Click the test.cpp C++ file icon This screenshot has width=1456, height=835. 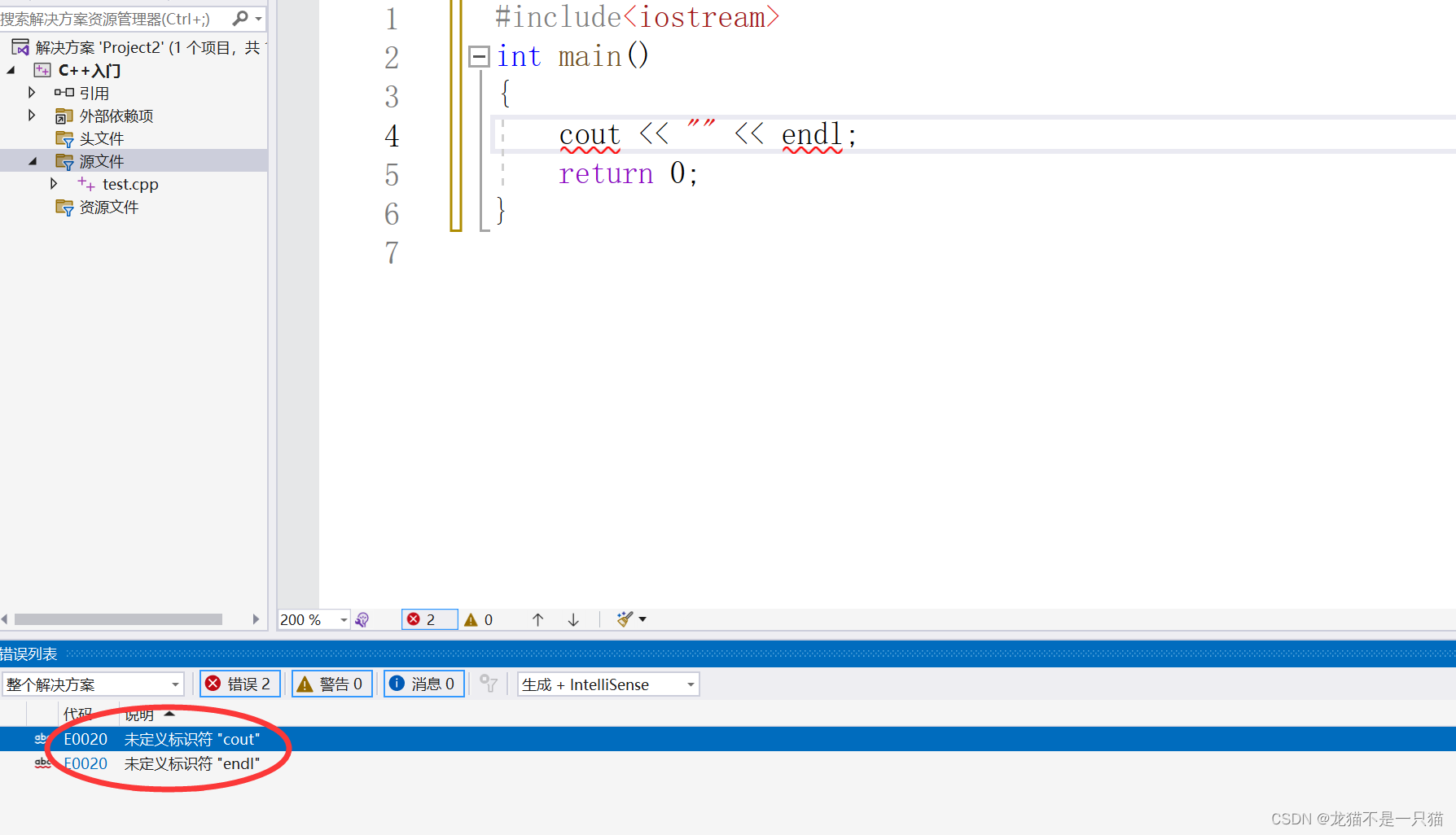(86, 185)
